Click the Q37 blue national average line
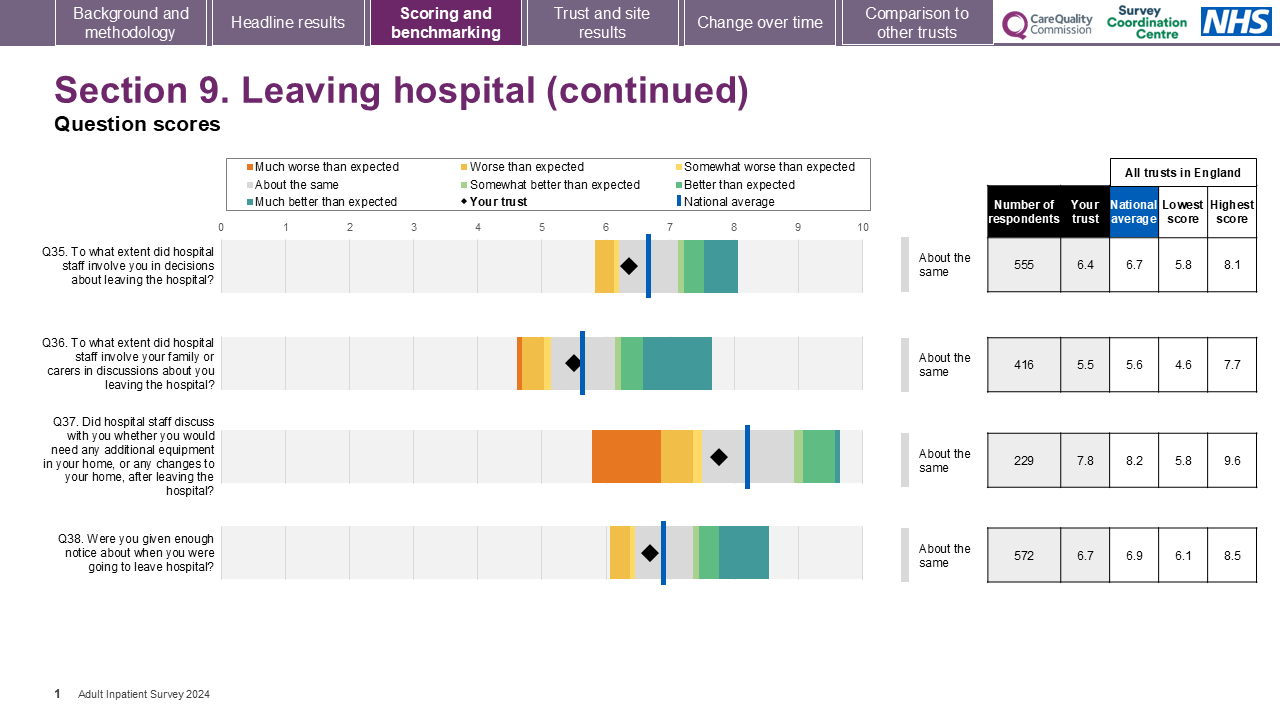1280x720 pixels. [x=747, y=457]
